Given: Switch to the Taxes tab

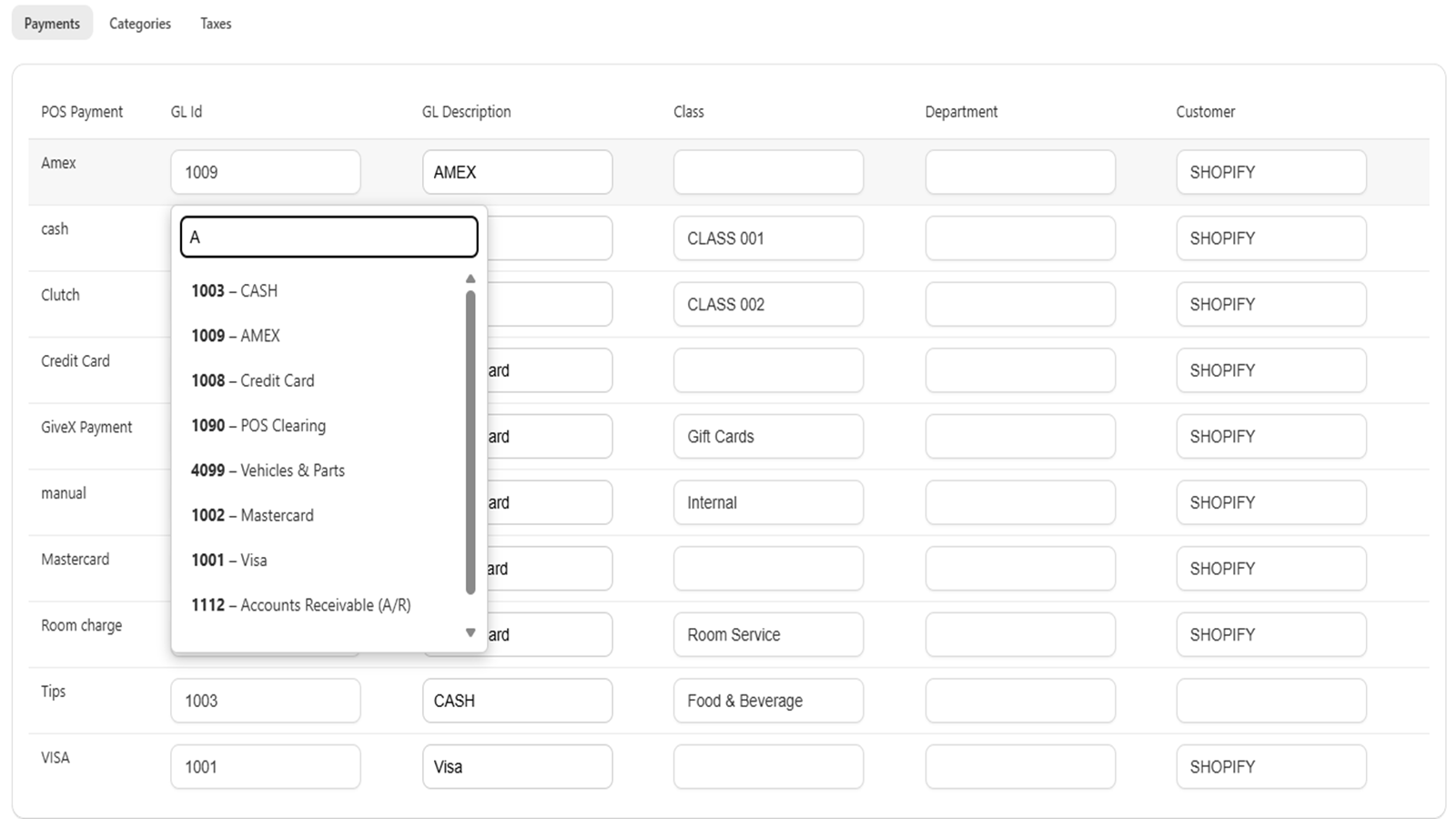Looking at the screenshot, I should [x=215, y=23].
